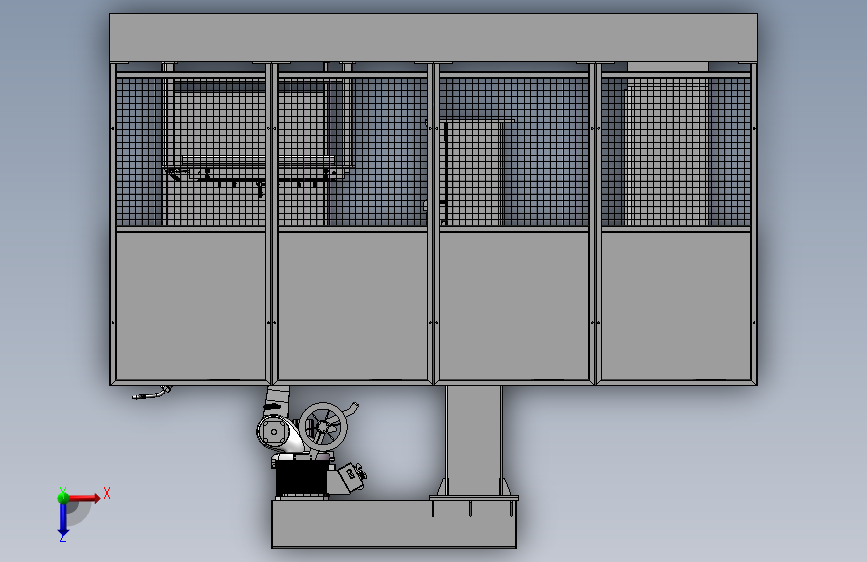Select the black robot base block
Viewport: 867px width, 562px height.
(x=301, y=479)
